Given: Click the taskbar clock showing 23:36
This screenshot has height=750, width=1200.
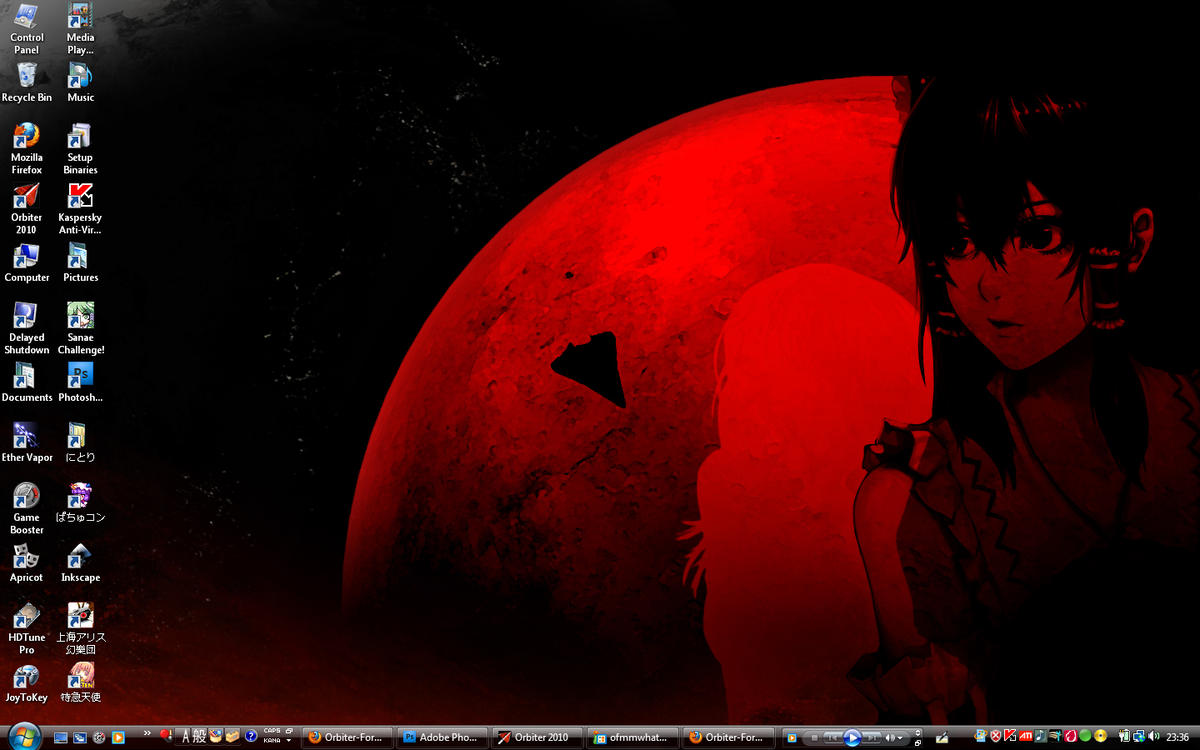Looking at the screenshot, I should [x=1177, y=737].
